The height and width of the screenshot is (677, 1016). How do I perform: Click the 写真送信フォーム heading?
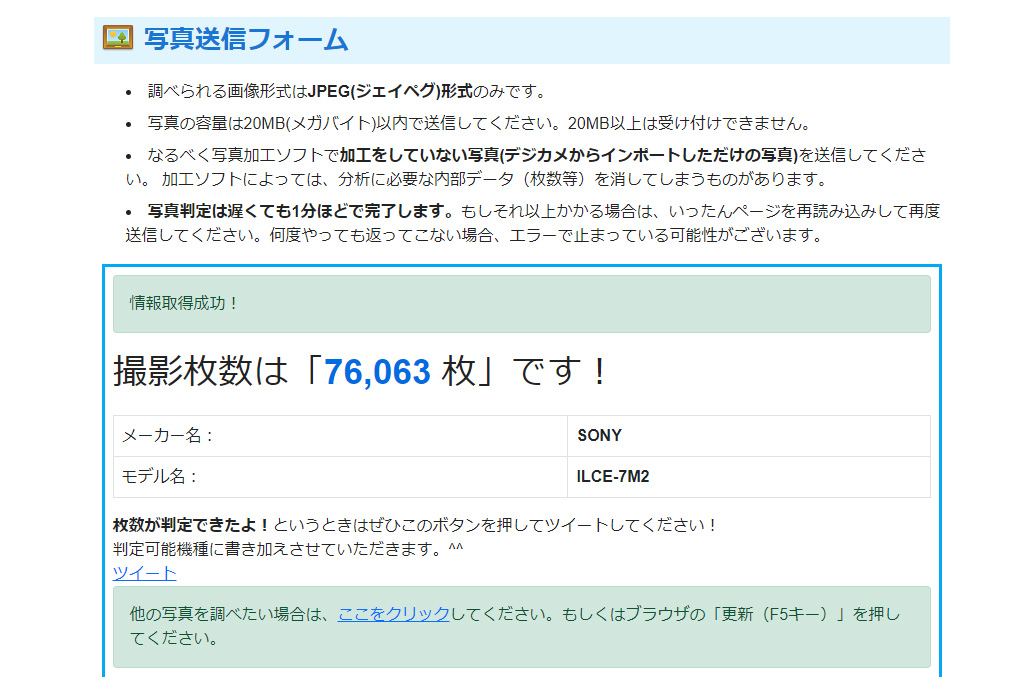(x=246, y=39)
